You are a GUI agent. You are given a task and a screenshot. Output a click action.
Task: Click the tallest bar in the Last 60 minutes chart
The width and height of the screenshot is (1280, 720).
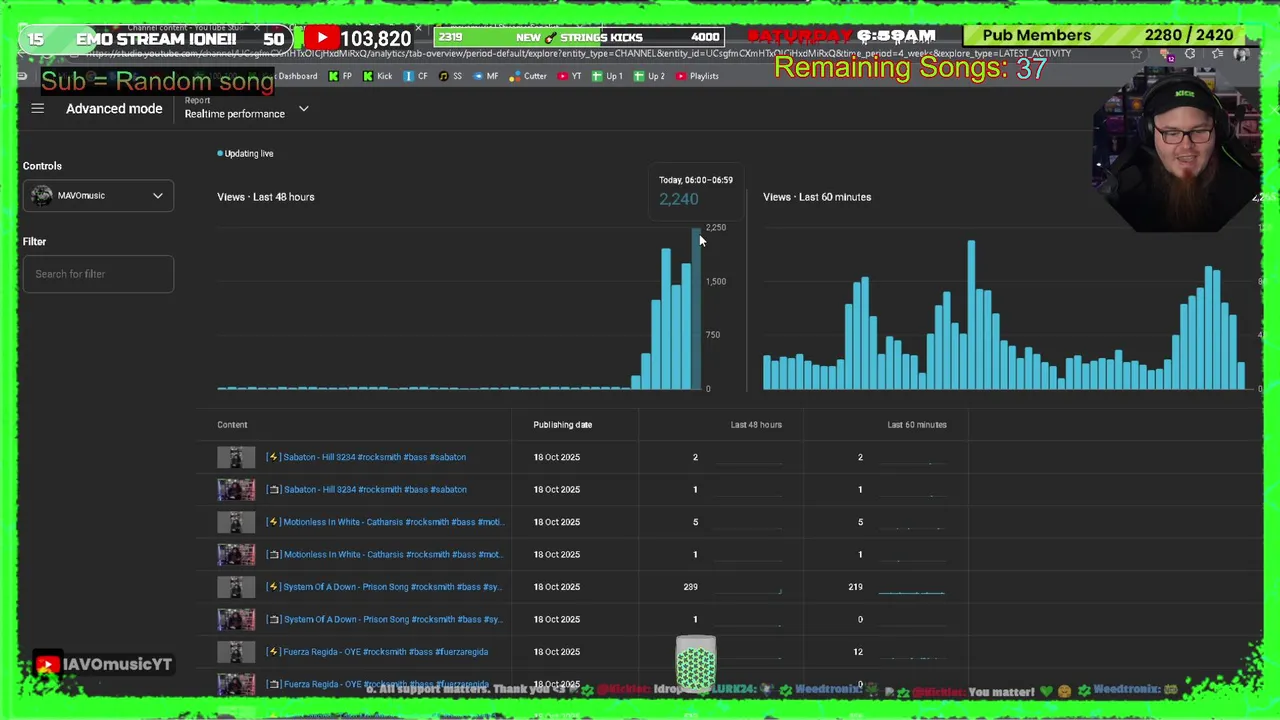[970, 315]
